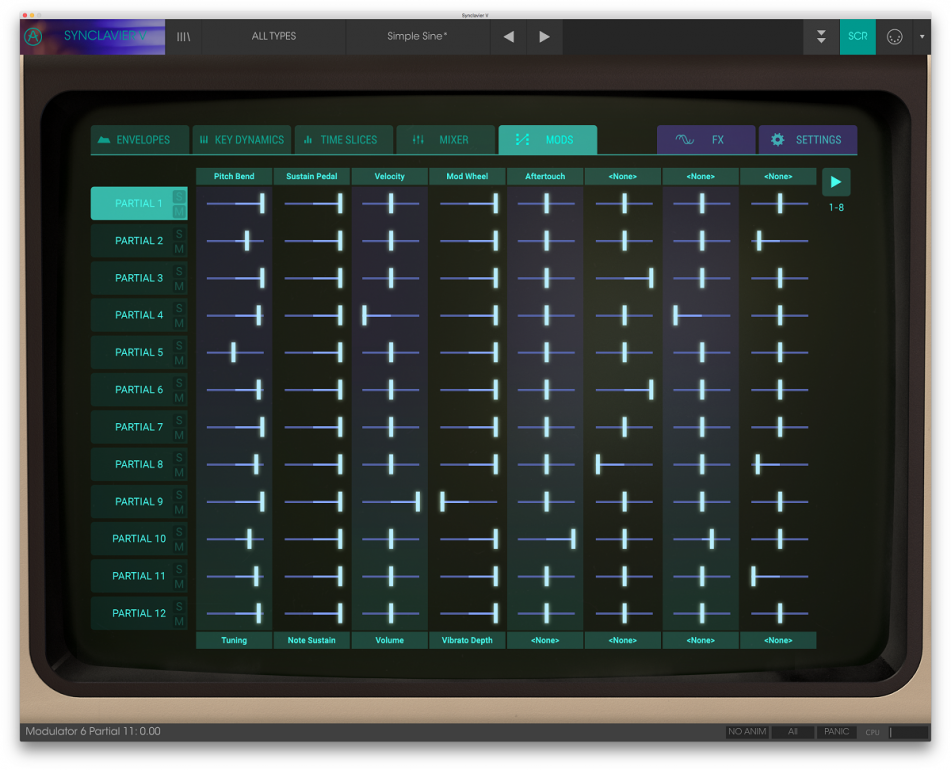Open the preset browser icon beside Synclavier logo

[183, 36]
